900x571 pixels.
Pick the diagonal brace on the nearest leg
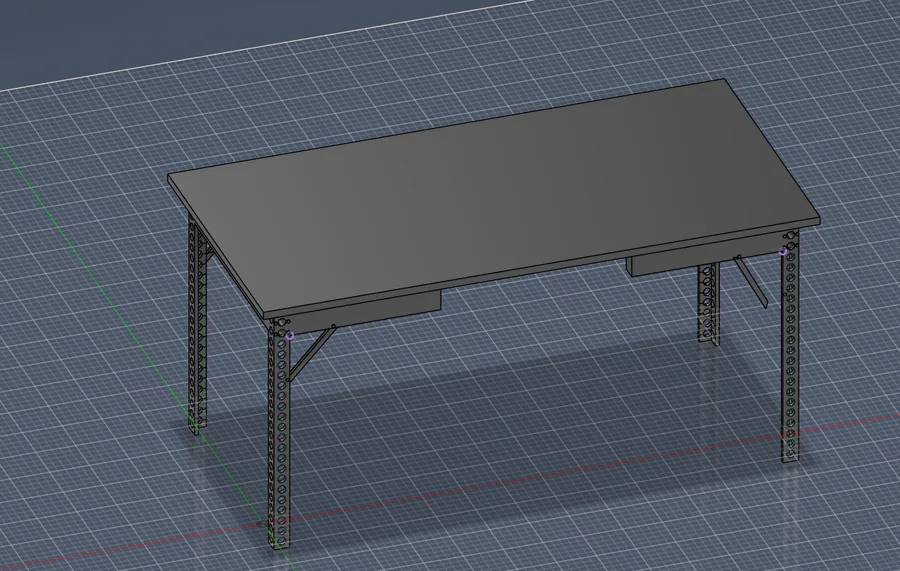tap(311, 354)
